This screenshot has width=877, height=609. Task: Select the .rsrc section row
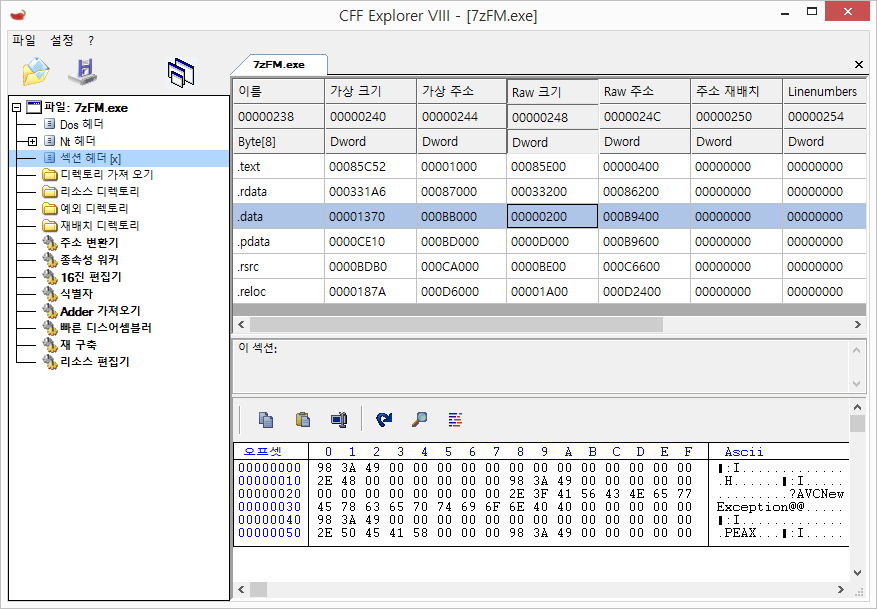click(549, 267)
